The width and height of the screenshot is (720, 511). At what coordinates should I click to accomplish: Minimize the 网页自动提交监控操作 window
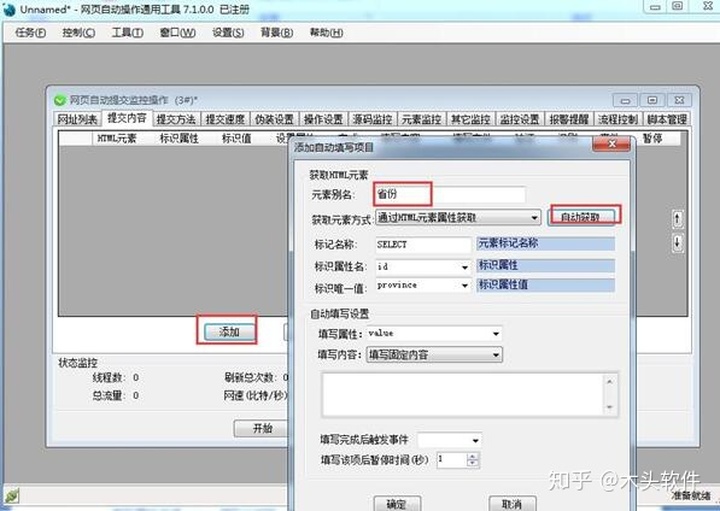[625, 100]
